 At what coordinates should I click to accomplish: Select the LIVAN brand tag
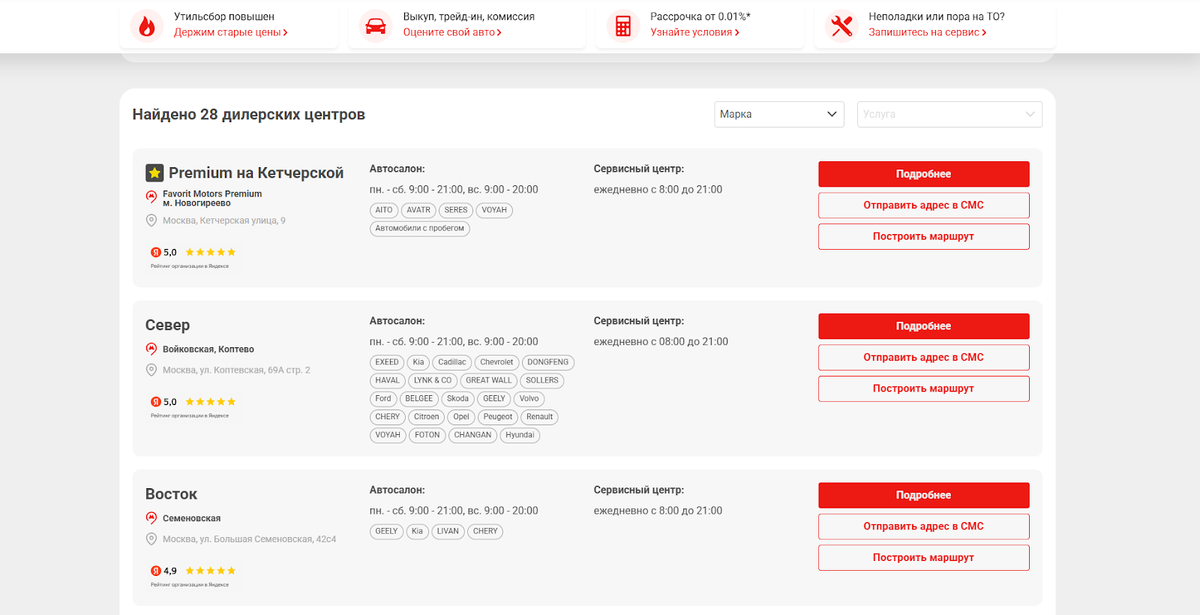[x=447, y=531]
